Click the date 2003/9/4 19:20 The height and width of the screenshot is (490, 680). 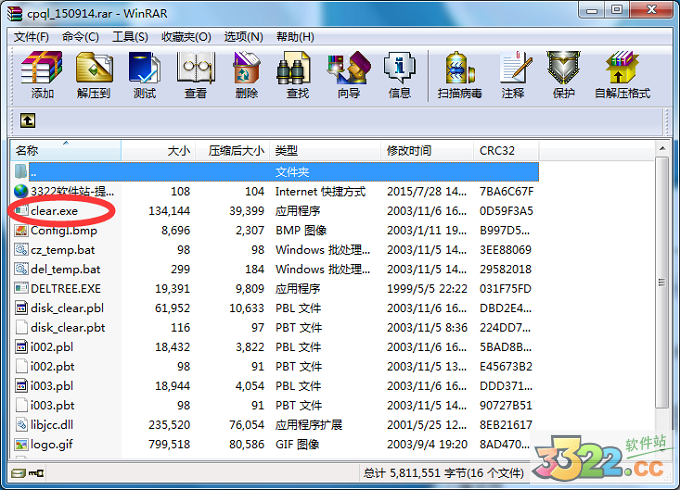click(427, 444)
